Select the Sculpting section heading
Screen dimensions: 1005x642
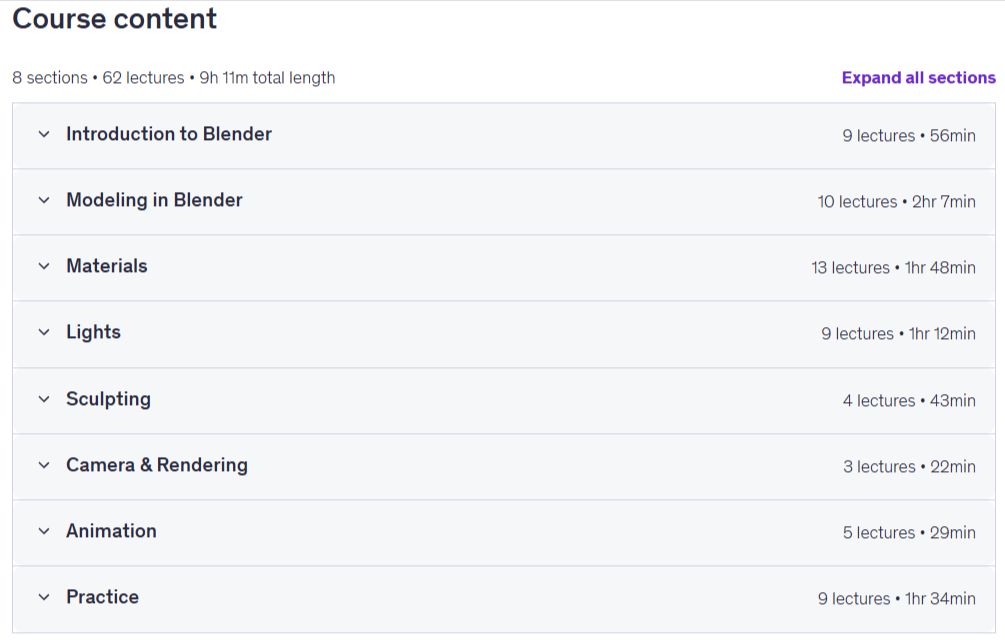[x=108, y=399]
